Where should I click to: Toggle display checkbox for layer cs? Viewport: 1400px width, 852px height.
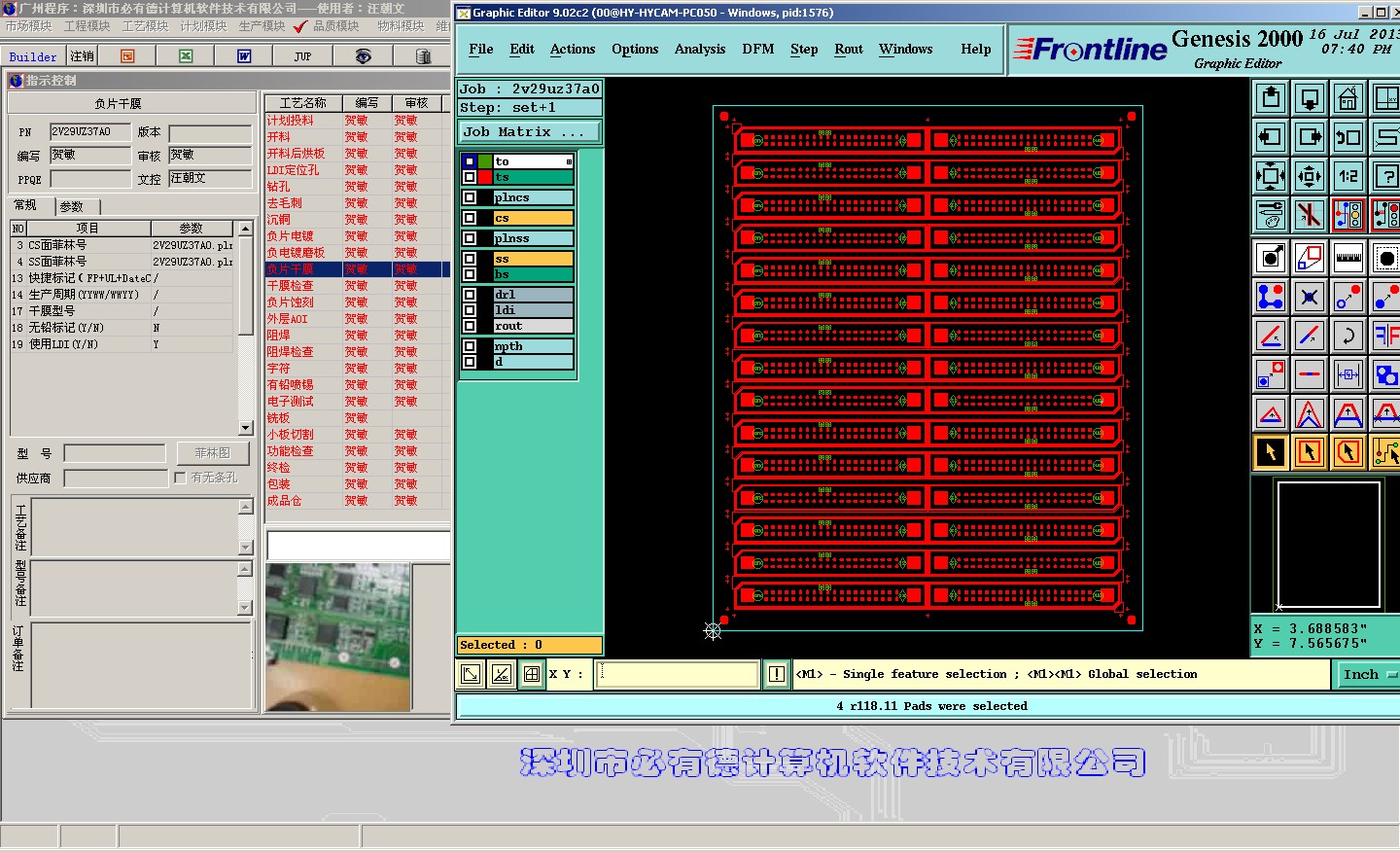tap(470, 218)
